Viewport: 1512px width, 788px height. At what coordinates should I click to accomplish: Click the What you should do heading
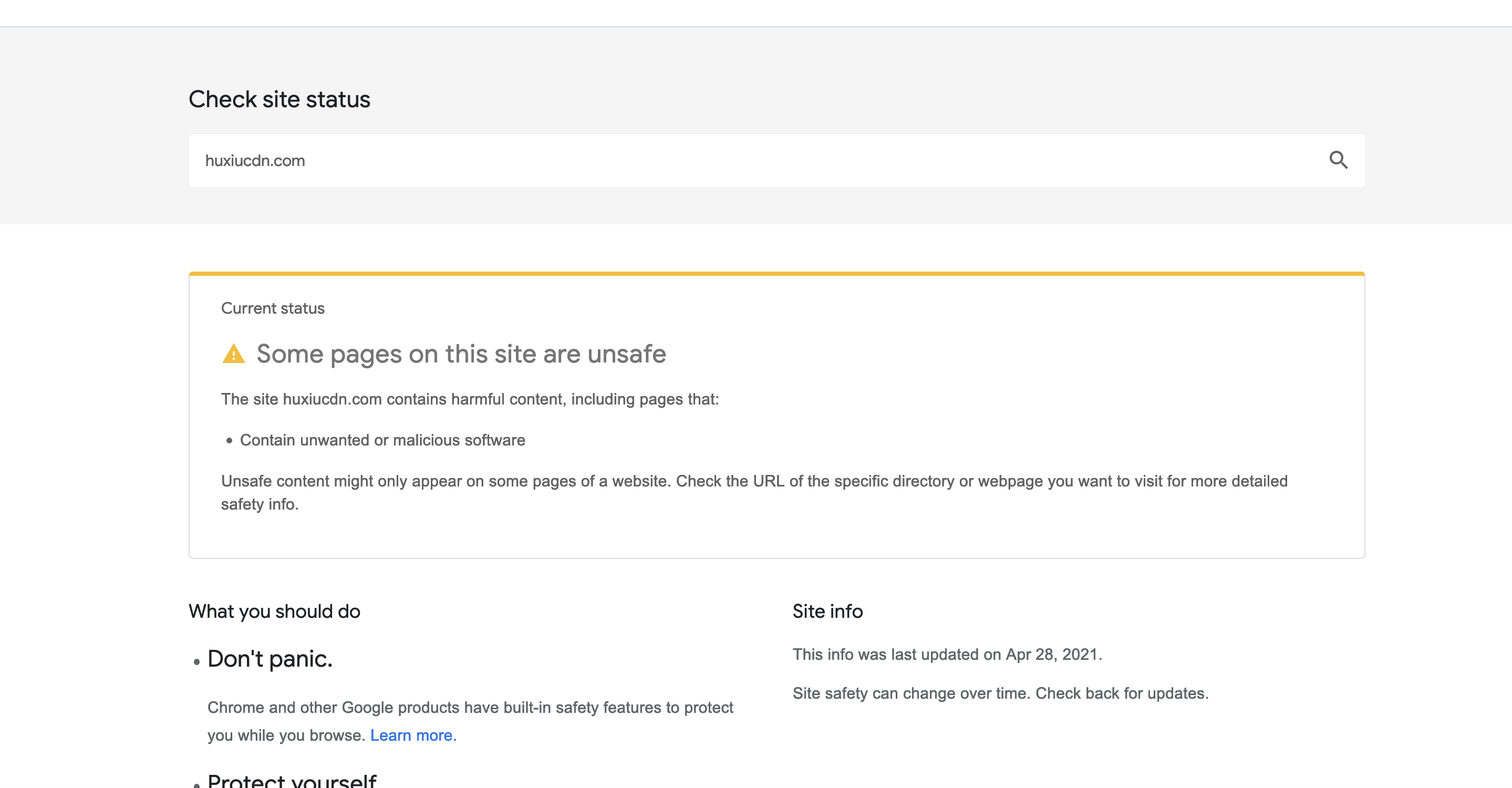coord(274,611)
